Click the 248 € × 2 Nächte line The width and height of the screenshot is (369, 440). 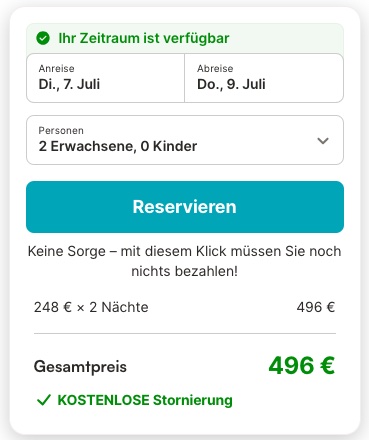tap(91, 307)
